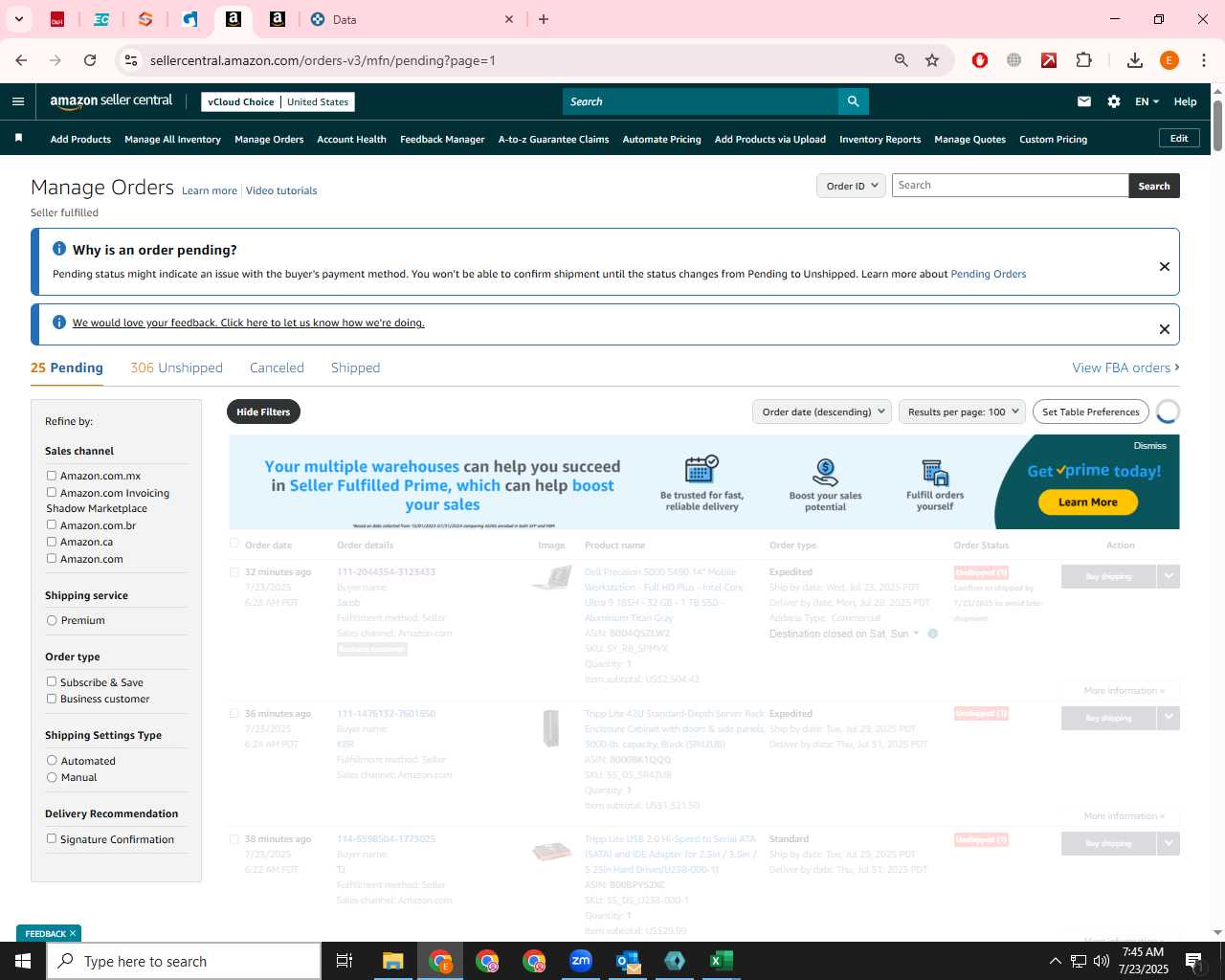Open the browser extensions puzzle icon
The image size is (1225, 980).
coord(1083,60)
